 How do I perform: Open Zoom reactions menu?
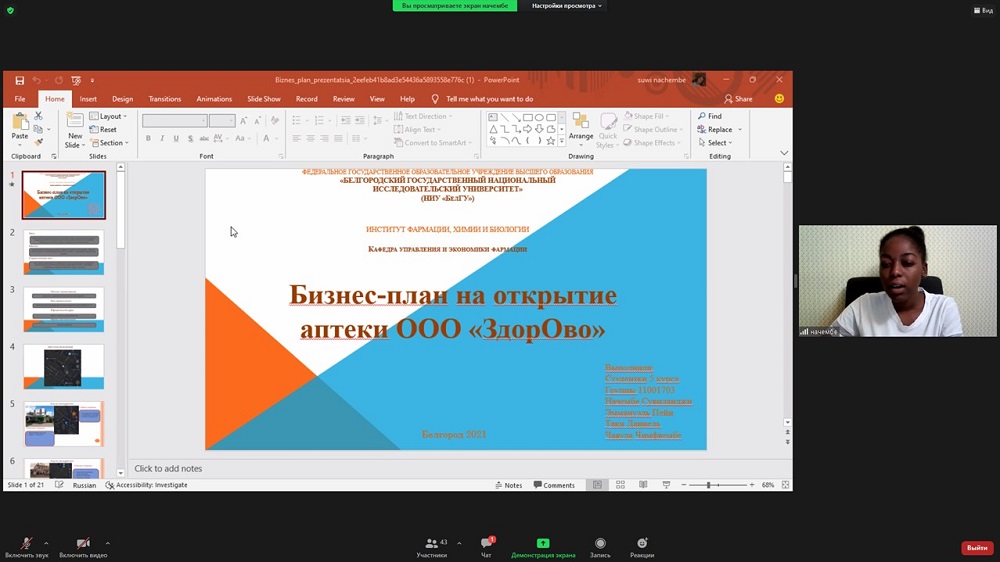click(641, 545)
